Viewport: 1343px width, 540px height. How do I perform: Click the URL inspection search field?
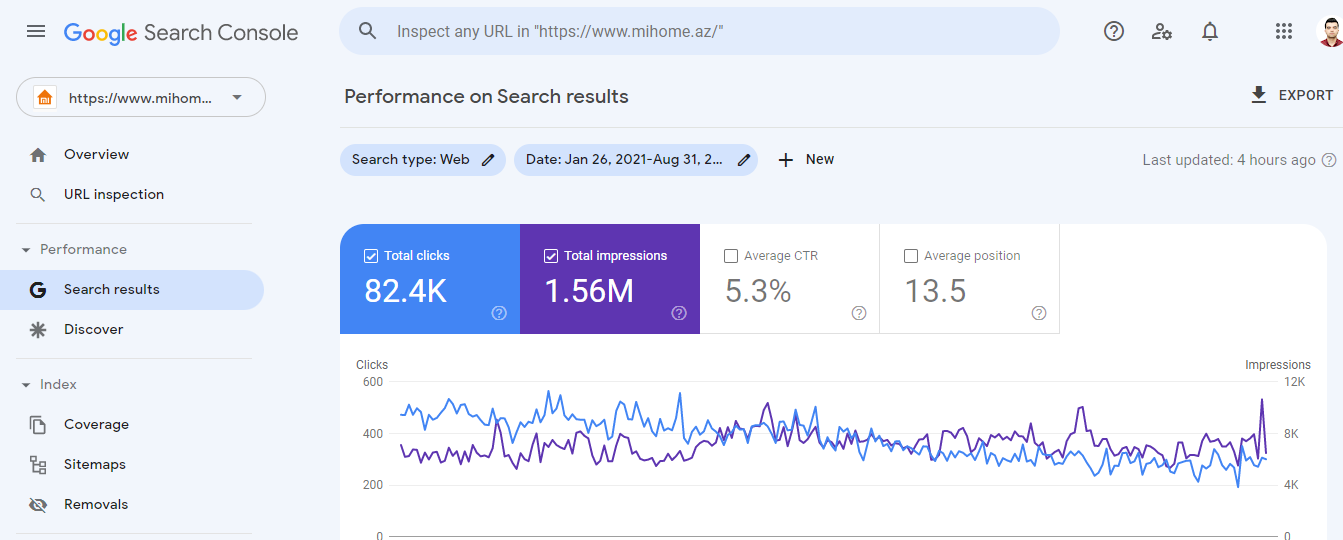pos(700,31)
